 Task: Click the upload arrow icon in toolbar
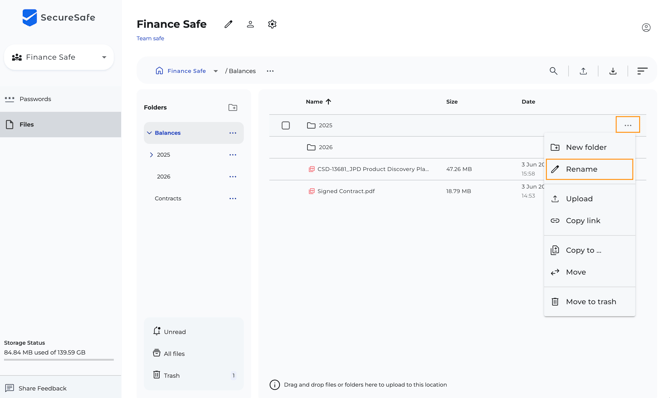tap(583, 71)
